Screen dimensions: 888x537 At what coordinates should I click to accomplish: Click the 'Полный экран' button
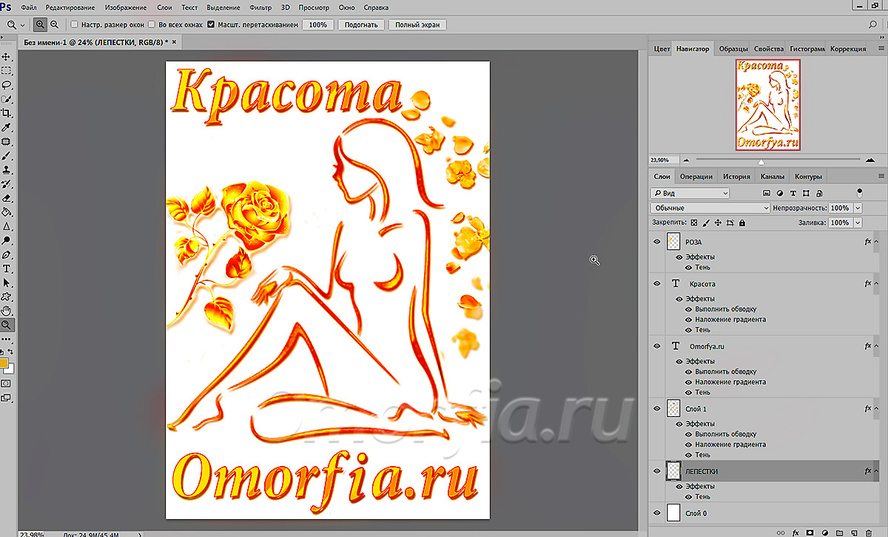point(417,25)
